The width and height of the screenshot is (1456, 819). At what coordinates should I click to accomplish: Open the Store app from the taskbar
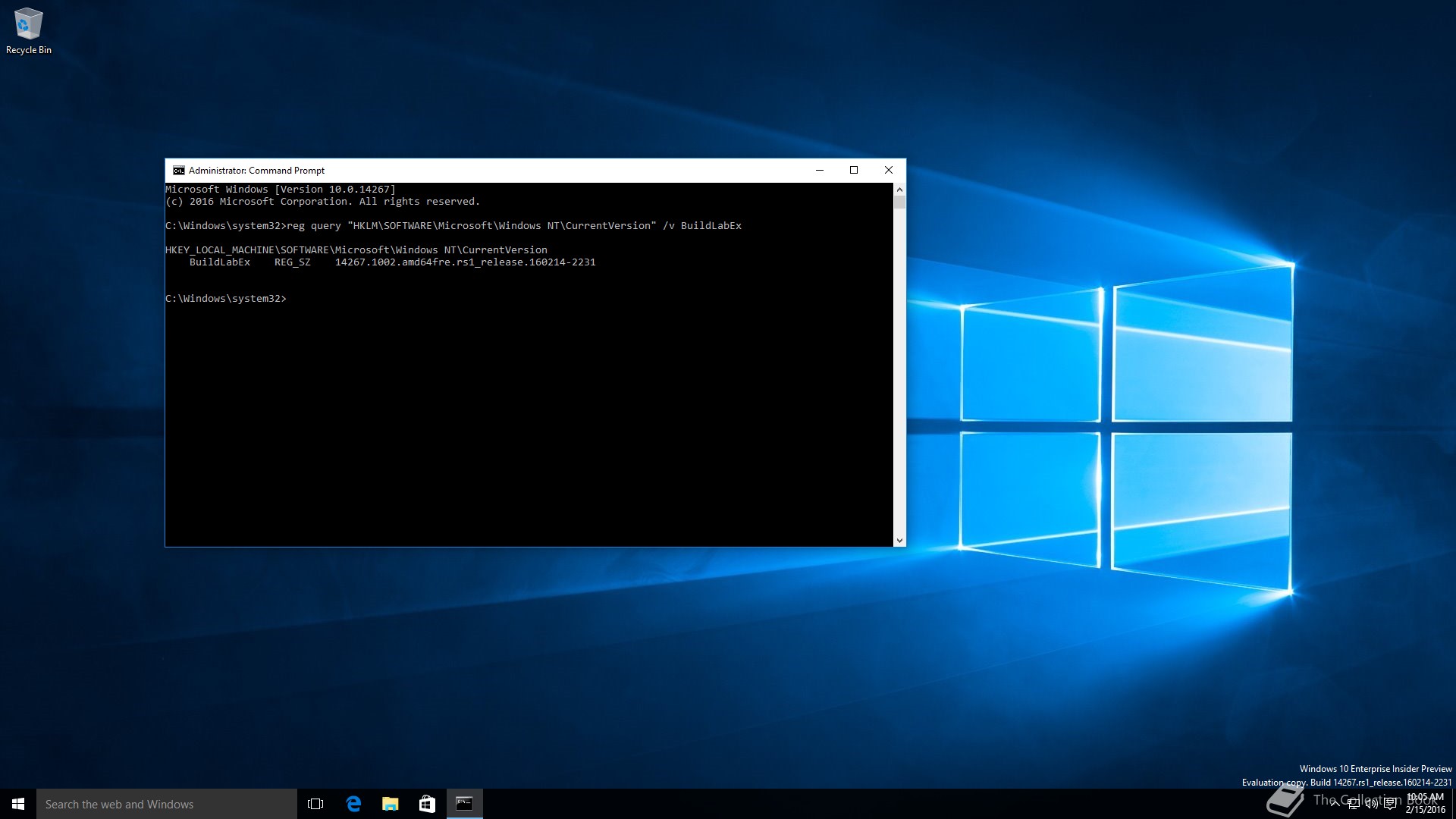tap(427, 804)
